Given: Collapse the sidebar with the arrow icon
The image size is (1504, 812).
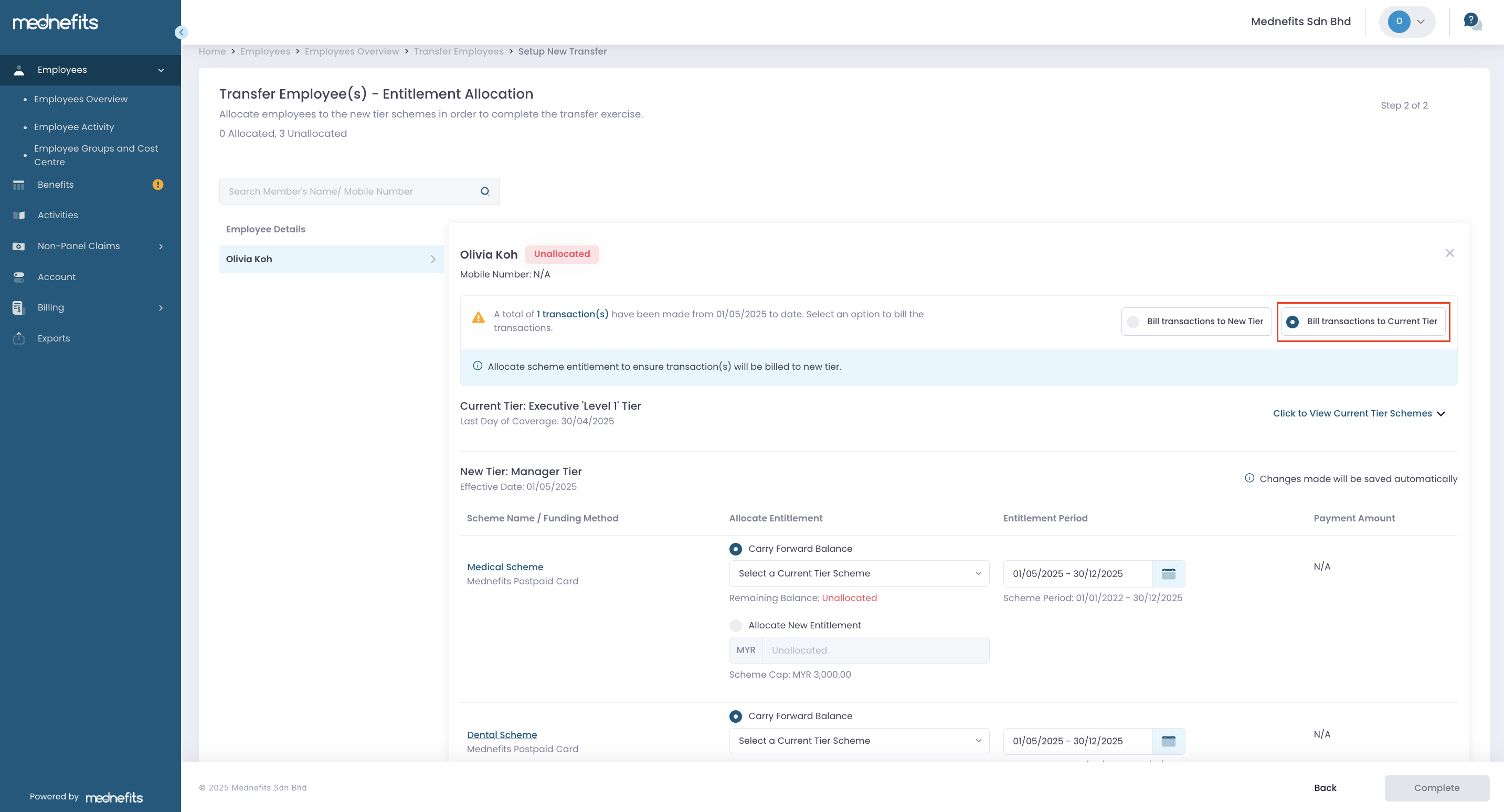Looking at the screenshot, I should 181,32.
